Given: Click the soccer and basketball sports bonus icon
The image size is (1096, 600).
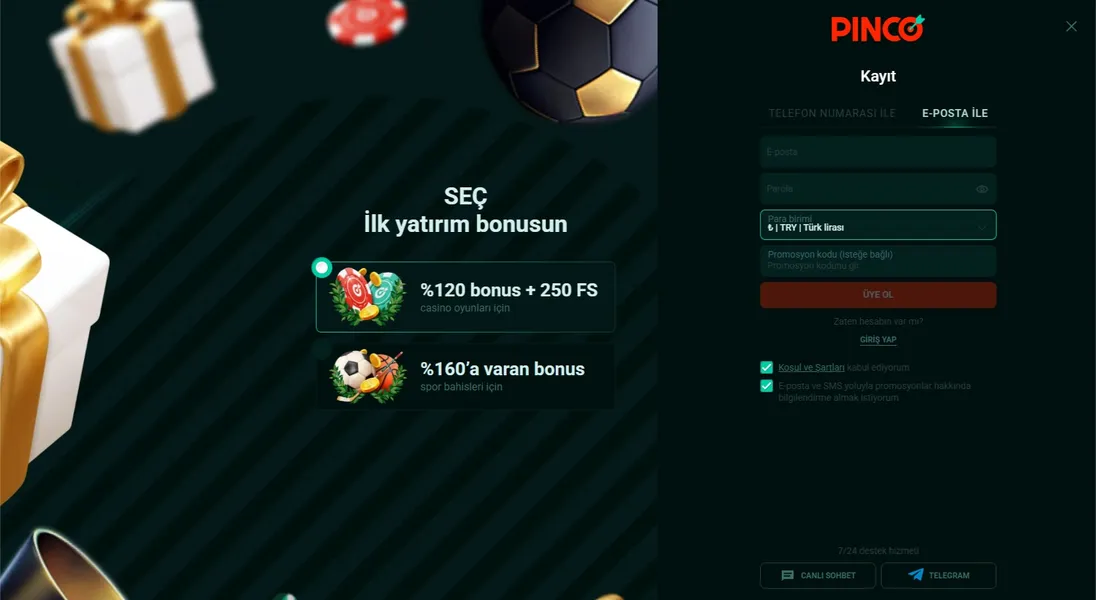Looking at the screenshot, I should (368, 376).
